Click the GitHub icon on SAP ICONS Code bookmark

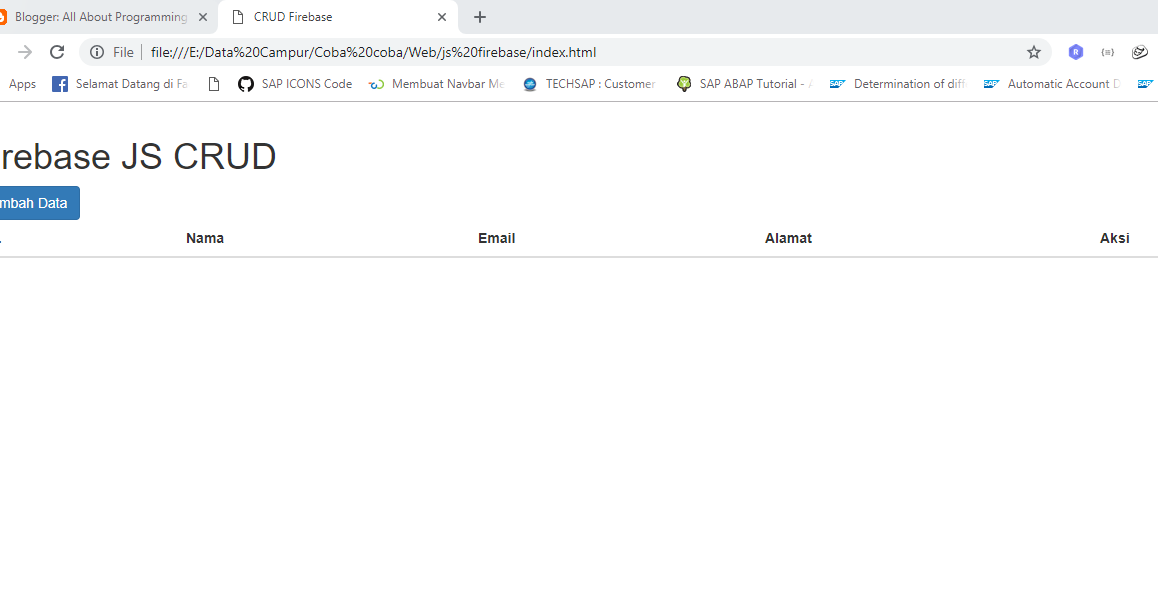coord(245,84)
